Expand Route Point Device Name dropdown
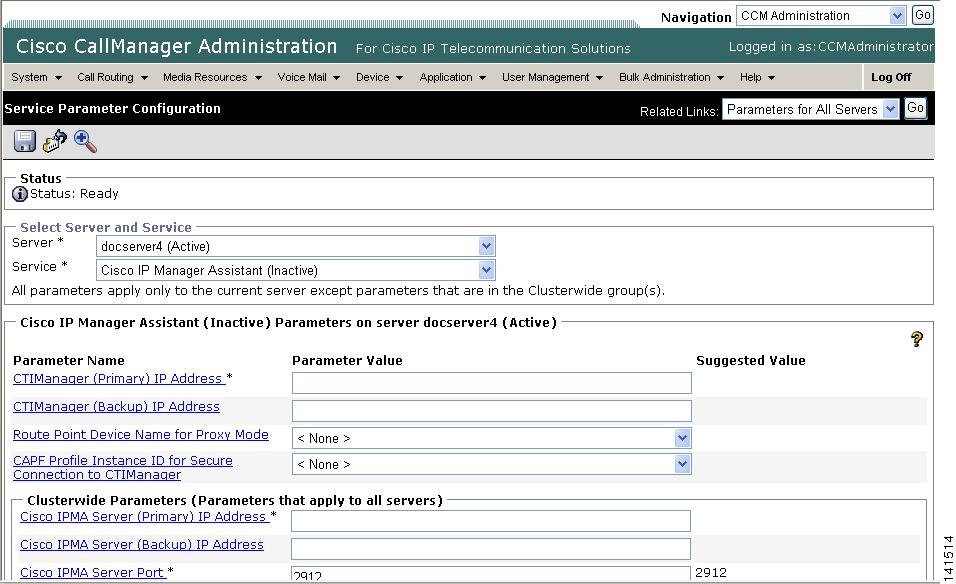 pos(491,438)
